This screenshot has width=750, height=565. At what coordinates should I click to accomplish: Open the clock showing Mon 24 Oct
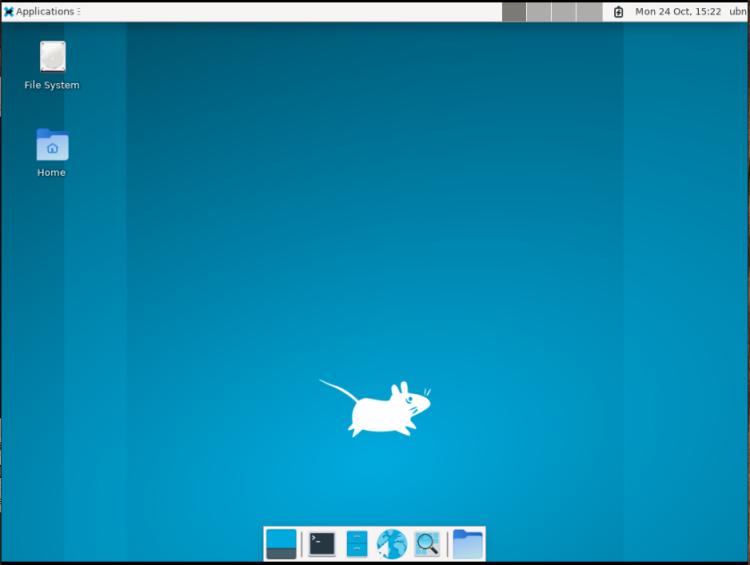[x=678, y=11]
